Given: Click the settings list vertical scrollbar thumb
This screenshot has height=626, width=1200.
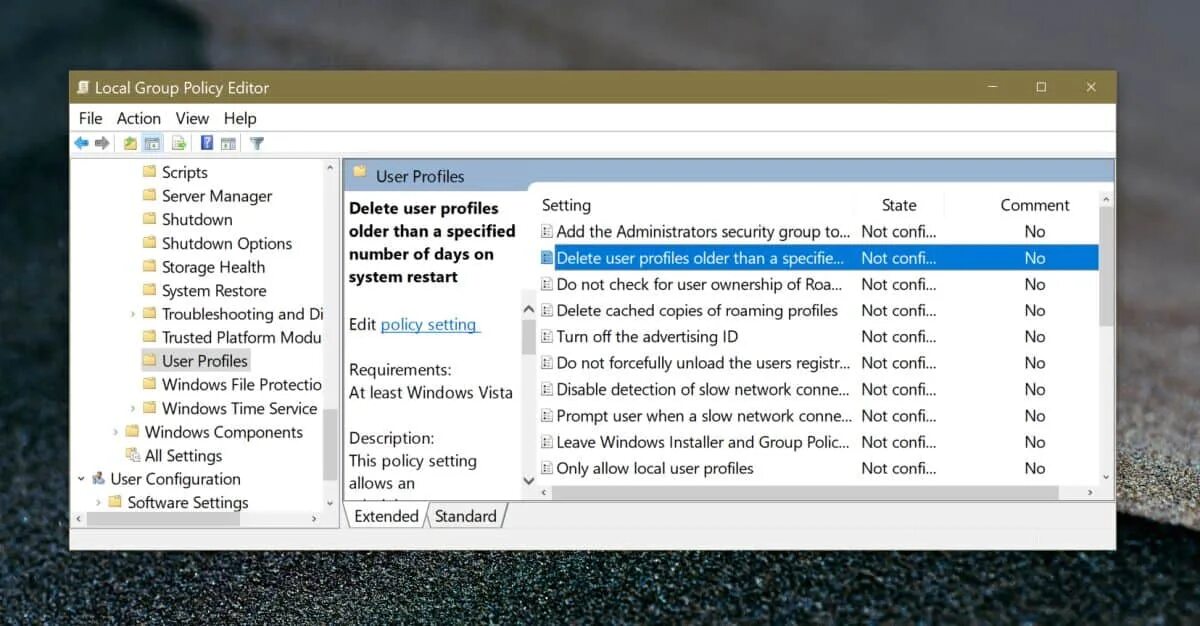Looking at the screenshot, I should tap(1106, 266).
